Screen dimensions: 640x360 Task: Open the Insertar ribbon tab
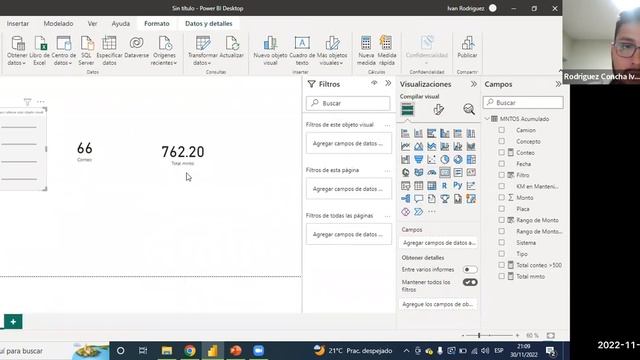click(18, 24)
